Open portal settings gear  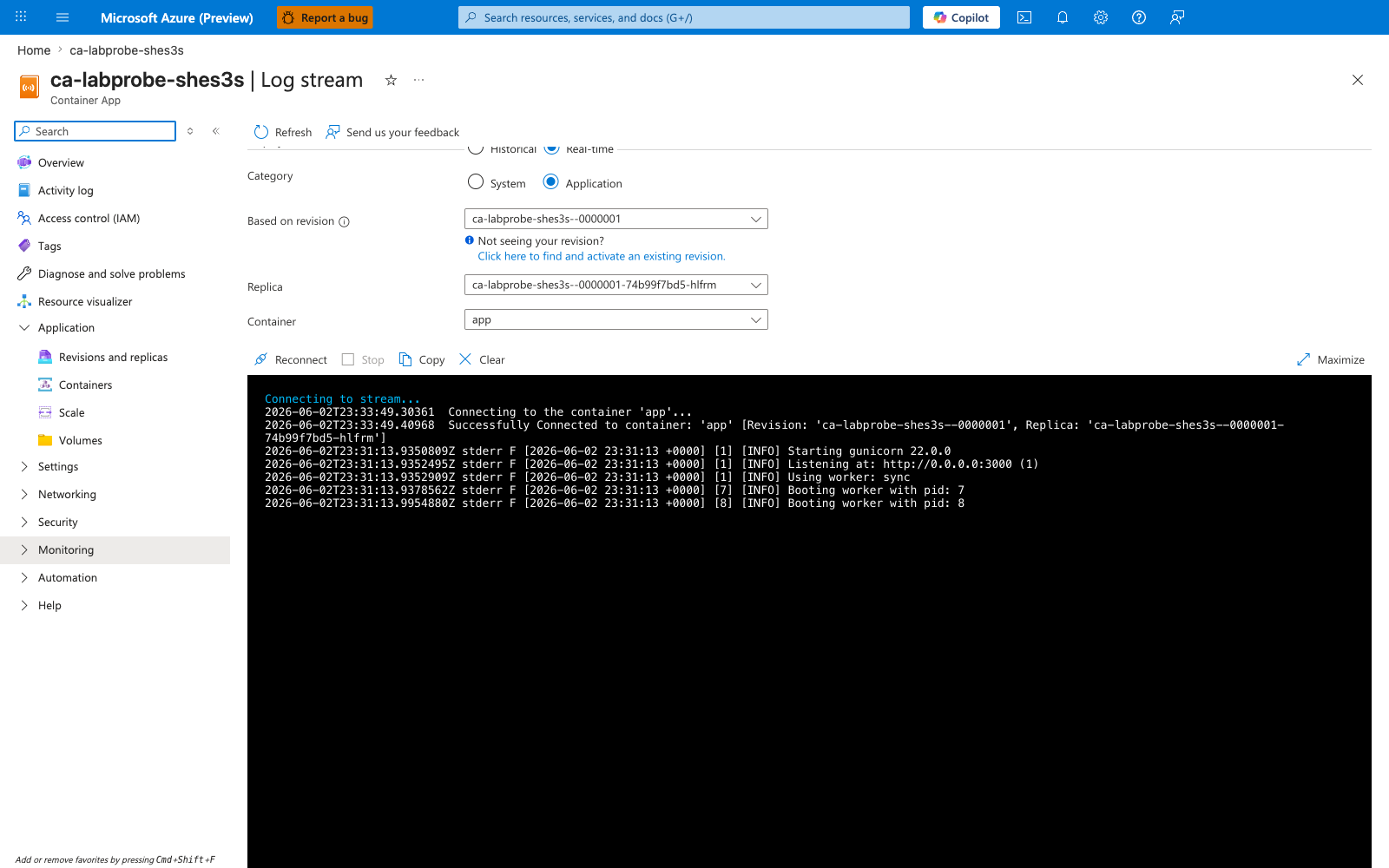click(1101, 17)
